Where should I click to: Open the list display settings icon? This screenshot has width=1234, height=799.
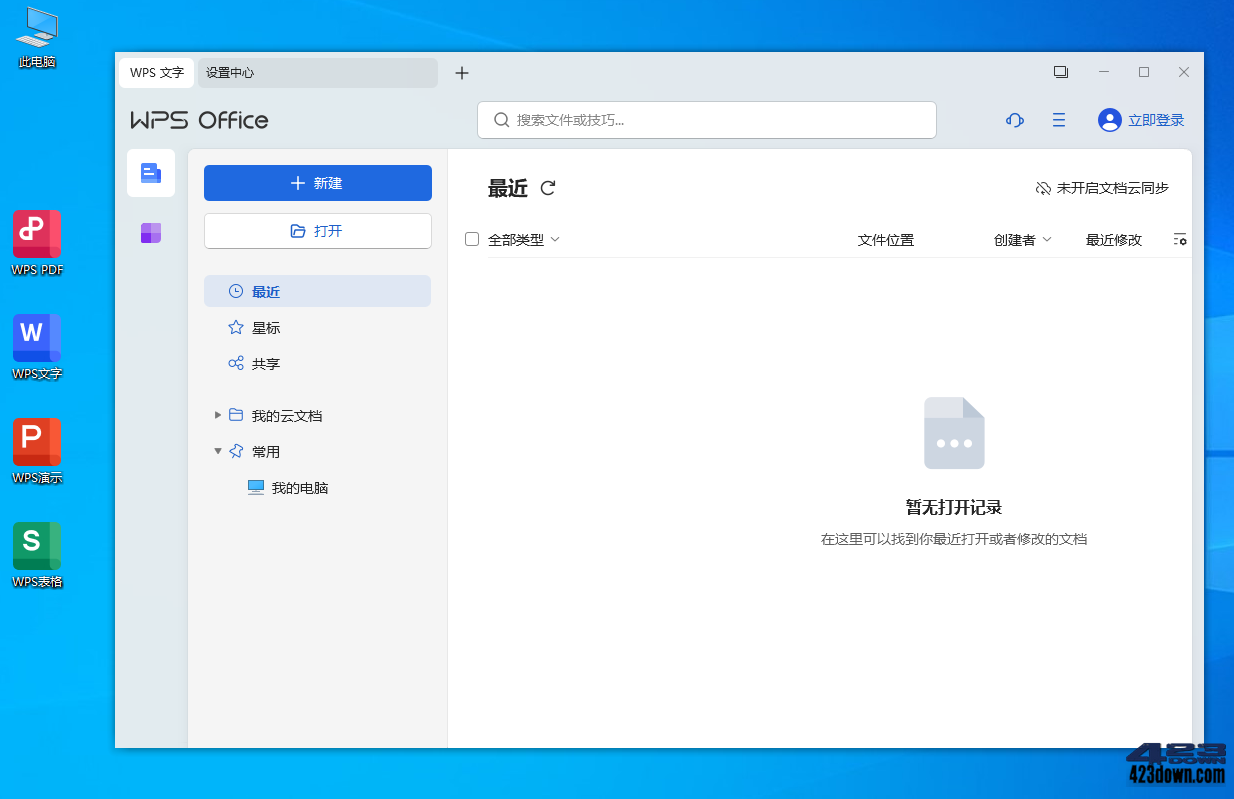(1180, 240)
